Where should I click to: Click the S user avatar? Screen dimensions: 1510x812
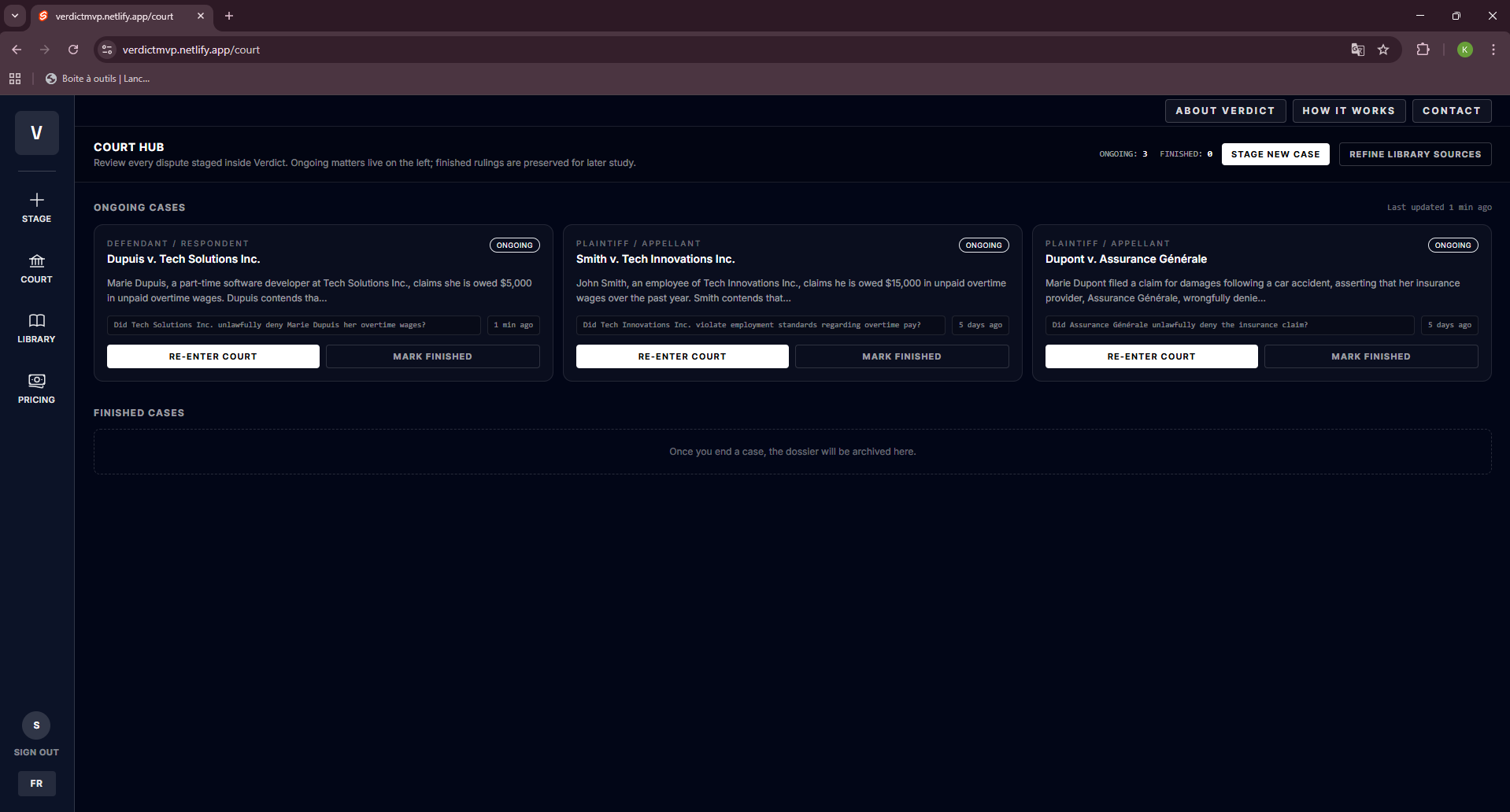(36, 725)
